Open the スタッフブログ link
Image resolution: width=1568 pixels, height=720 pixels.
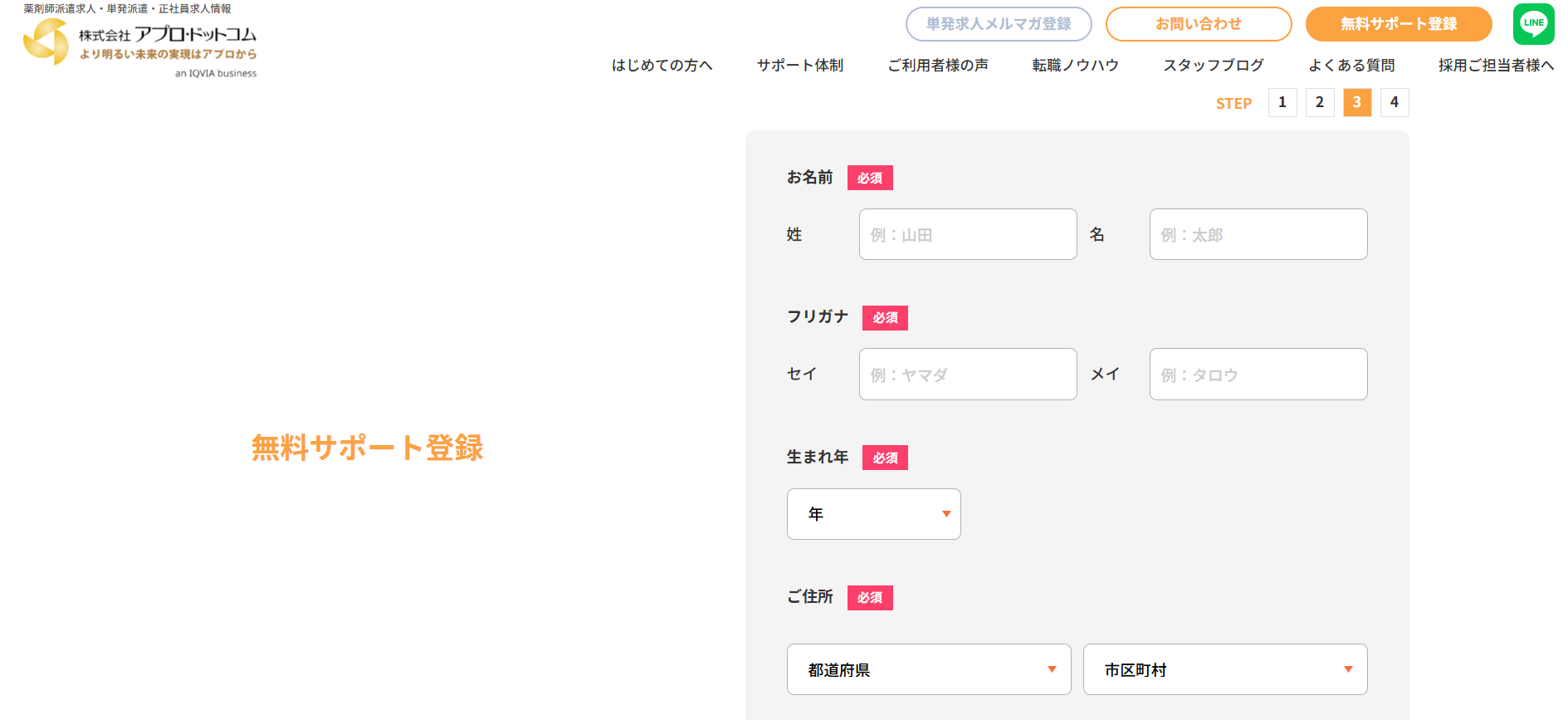(1213, 66)
